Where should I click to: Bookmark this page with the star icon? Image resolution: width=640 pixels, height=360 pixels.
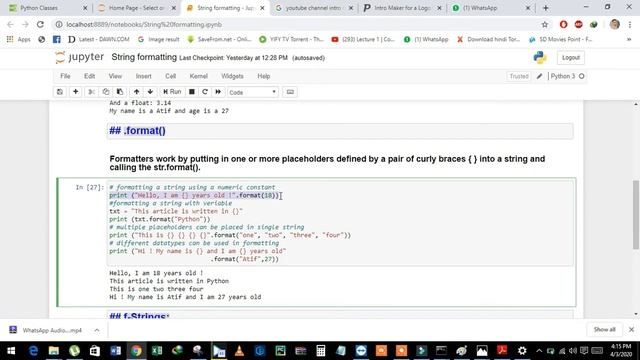tap(544, 24)
